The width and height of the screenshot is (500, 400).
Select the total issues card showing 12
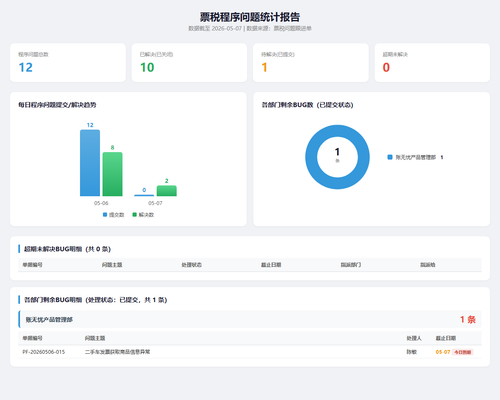[x=68, y=62]
